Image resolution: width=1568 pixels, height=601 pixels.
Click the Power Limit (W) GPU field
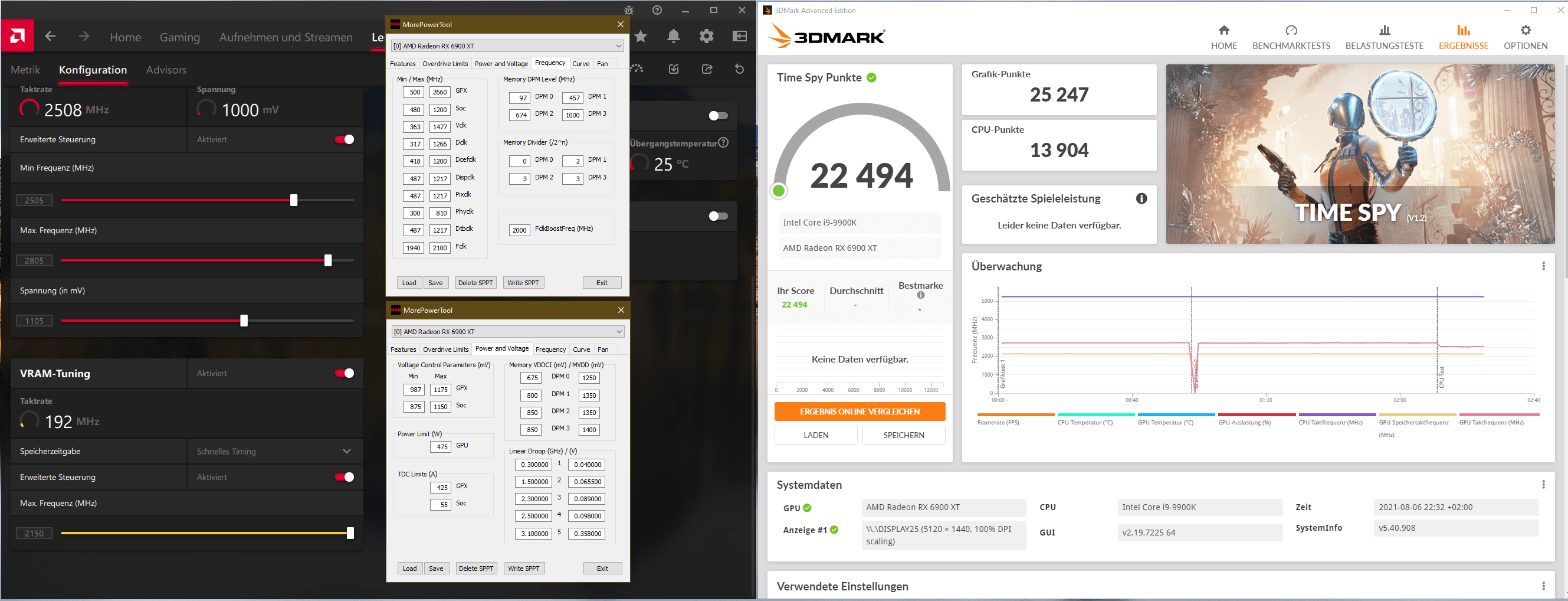coord(440,447)
